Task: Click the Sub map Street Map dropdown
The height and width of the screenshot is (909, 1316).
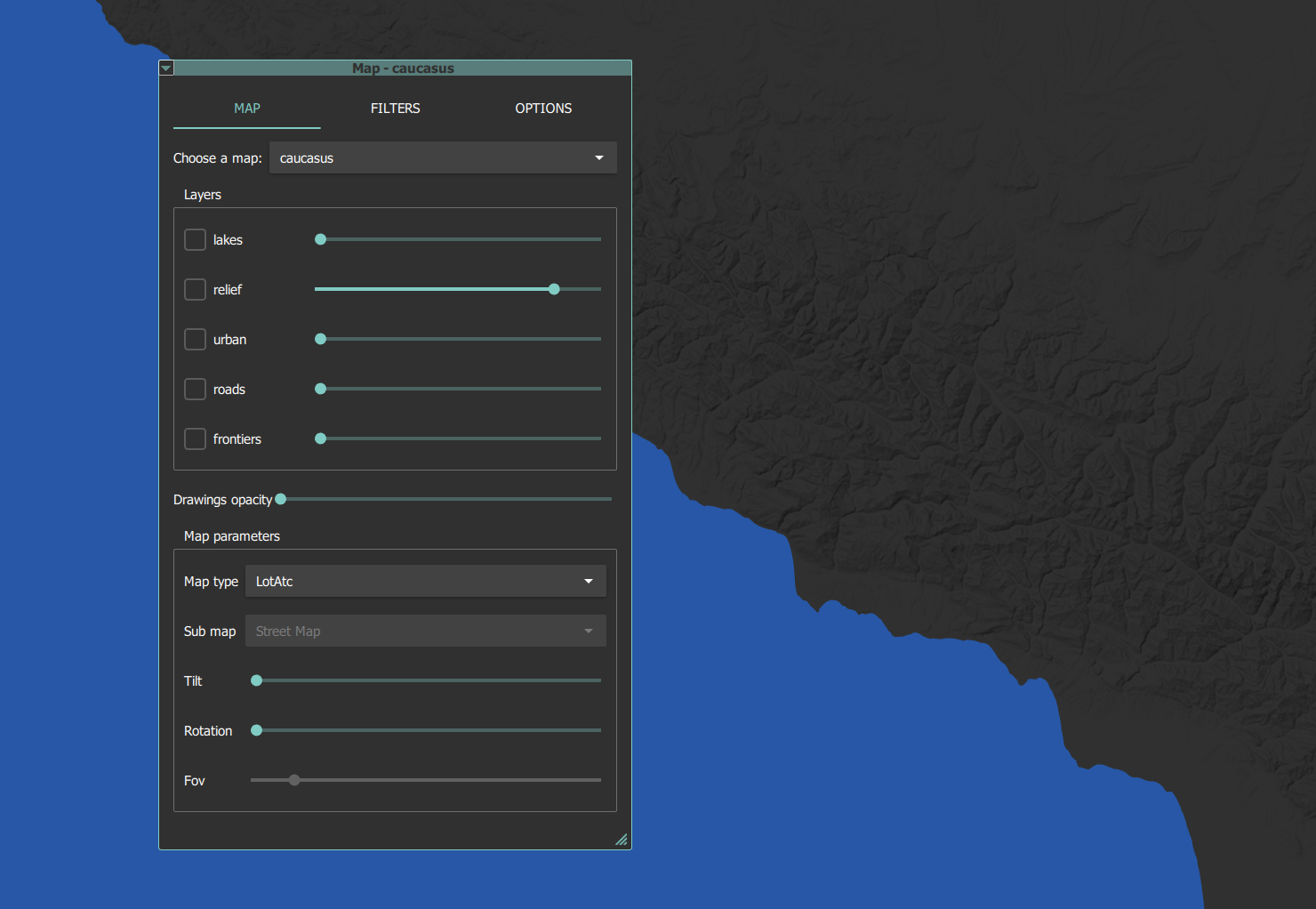Action: (x=426, y=631)
